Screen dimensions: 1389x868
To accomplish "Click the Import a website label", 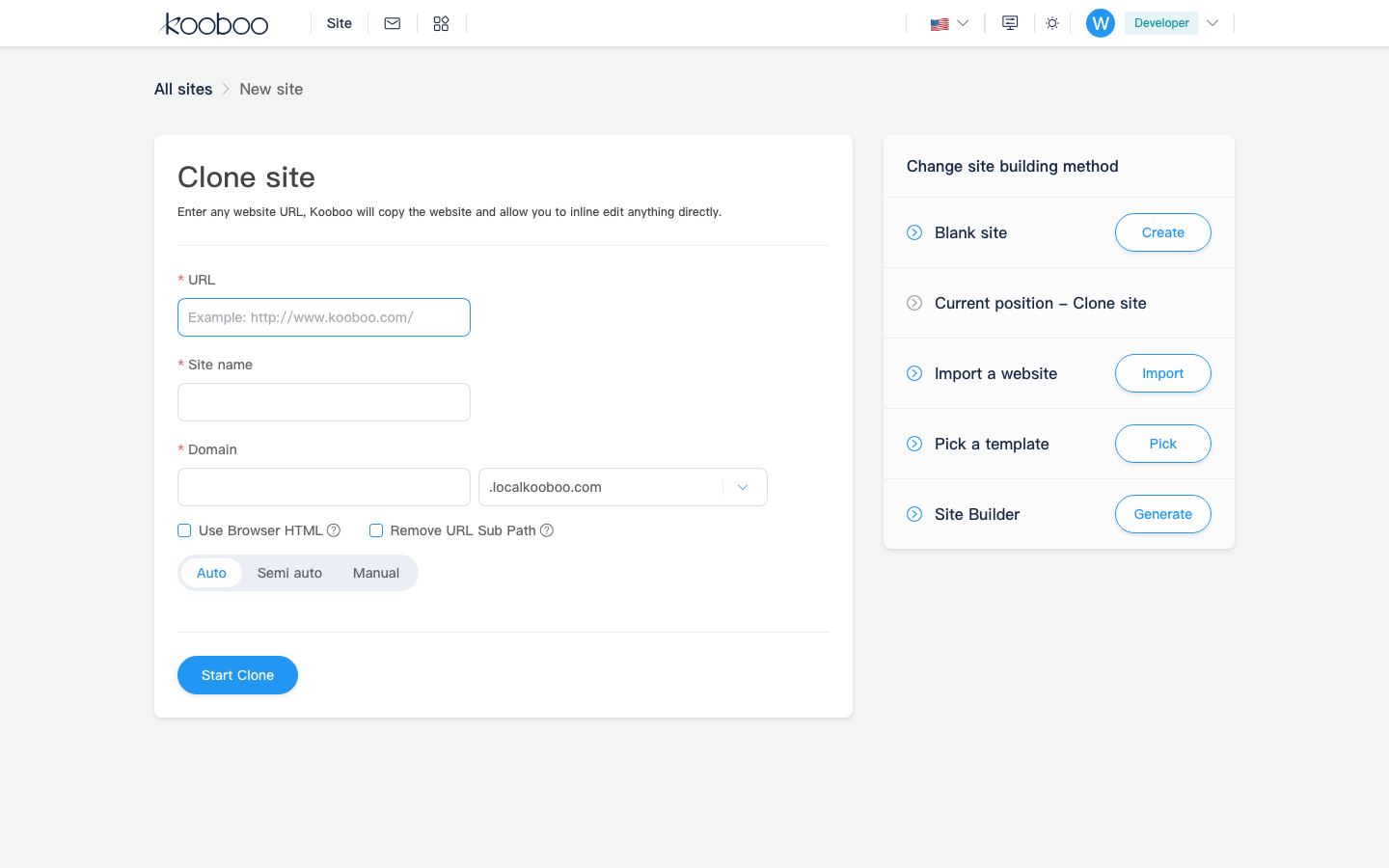I will (x=995, y=373).
